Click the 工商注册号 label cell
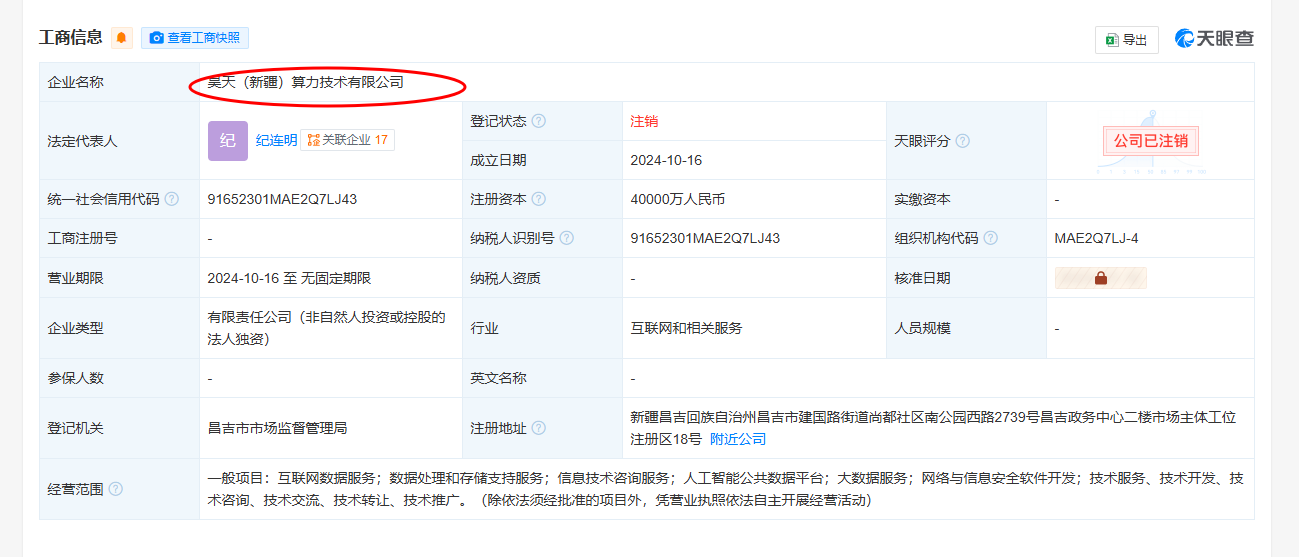 pyautogui.click(x=120, y=238)
